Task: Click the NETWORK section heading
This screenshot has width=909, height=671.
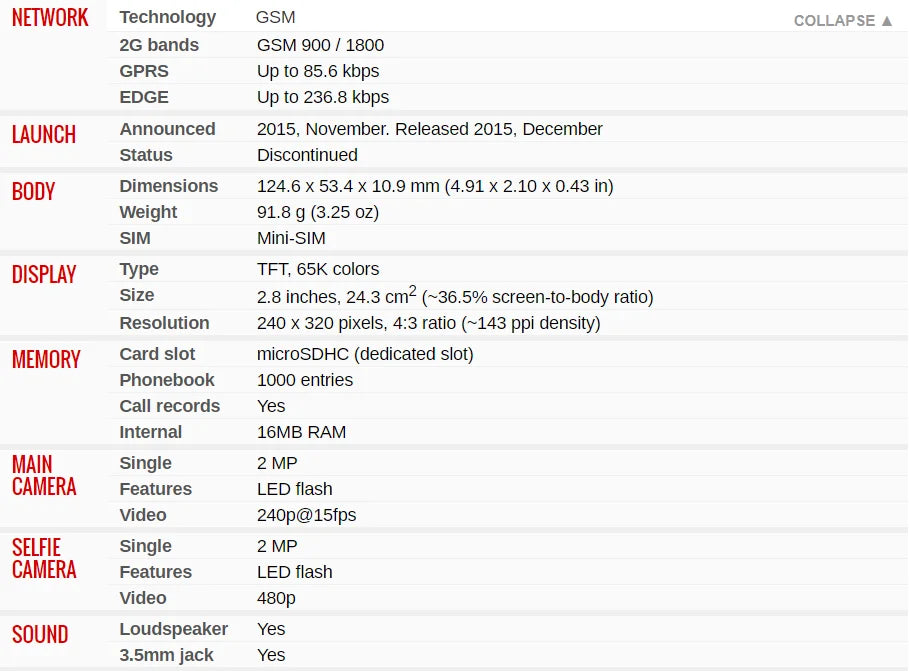Action: 50,18
